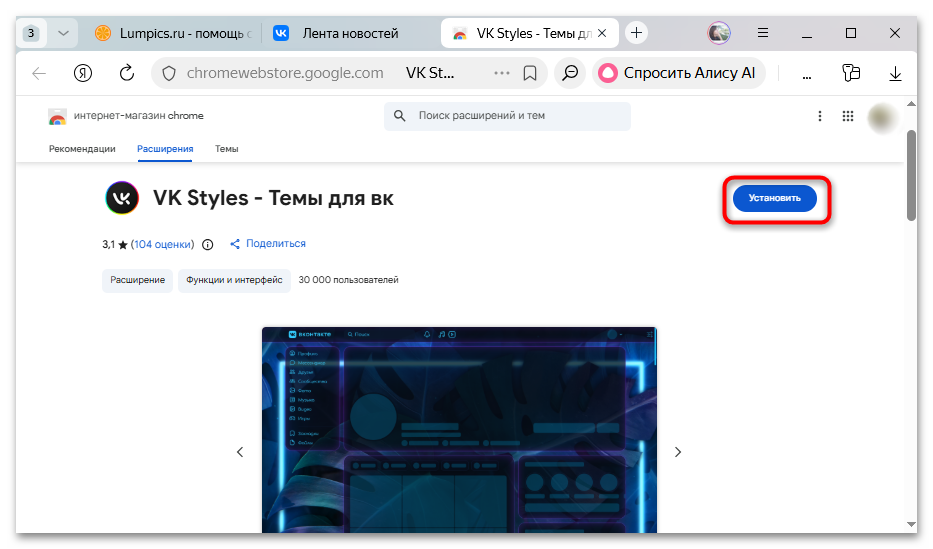Viewport: 933px width, 549px height.
Task: Focus the Поиск расширений и тем field
Action: point(507,115)
